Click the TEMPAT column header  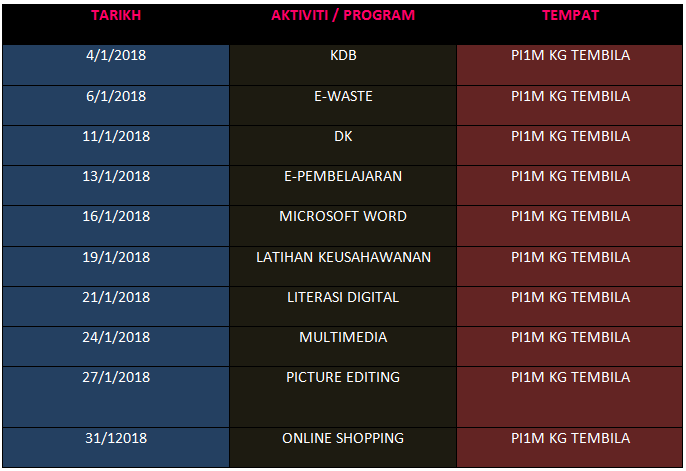pyautogui.click(x=570, y=16)
